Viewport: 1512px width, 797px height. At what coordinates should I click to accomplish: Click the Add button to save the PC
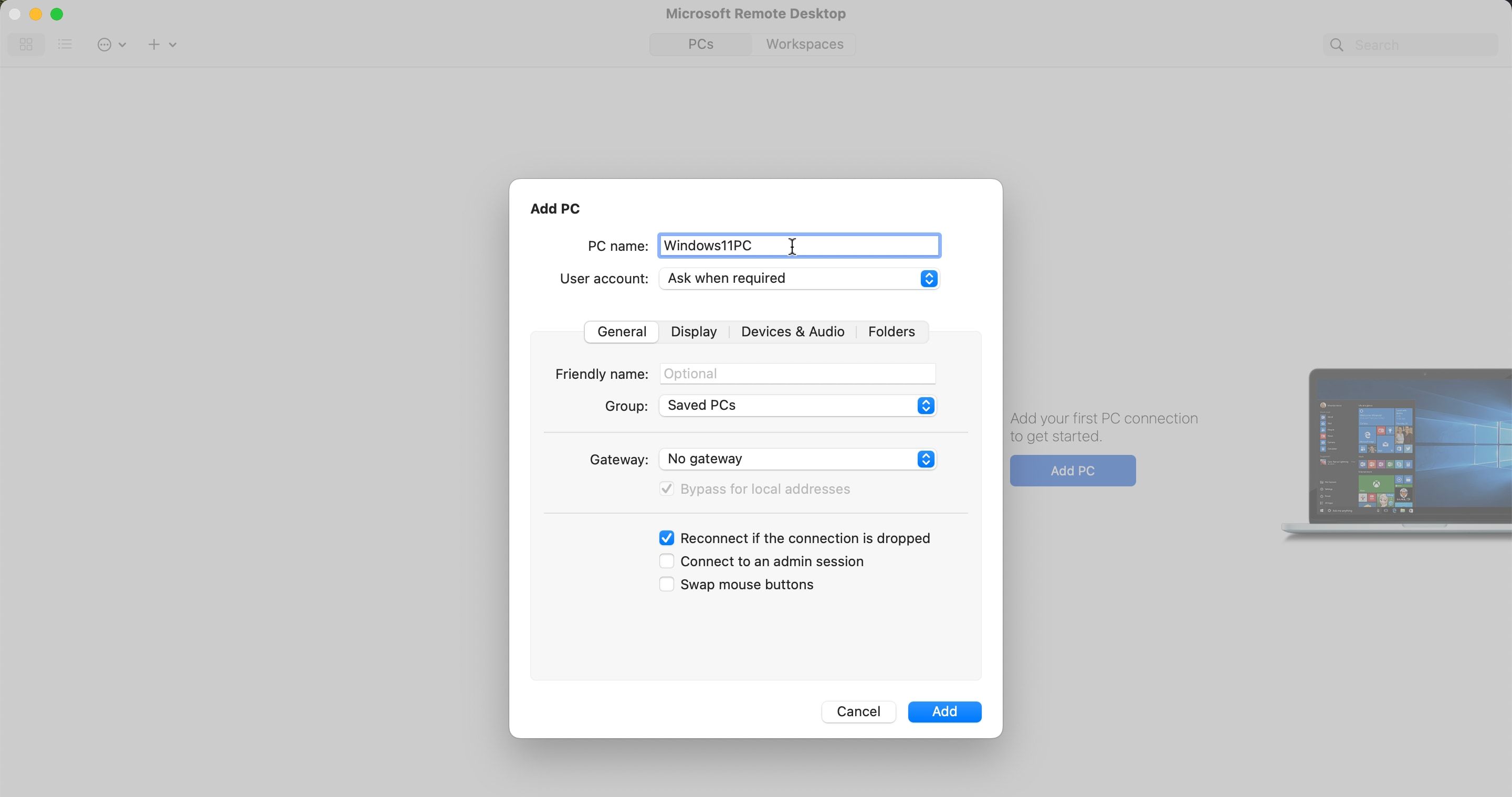tap(944, 711)
